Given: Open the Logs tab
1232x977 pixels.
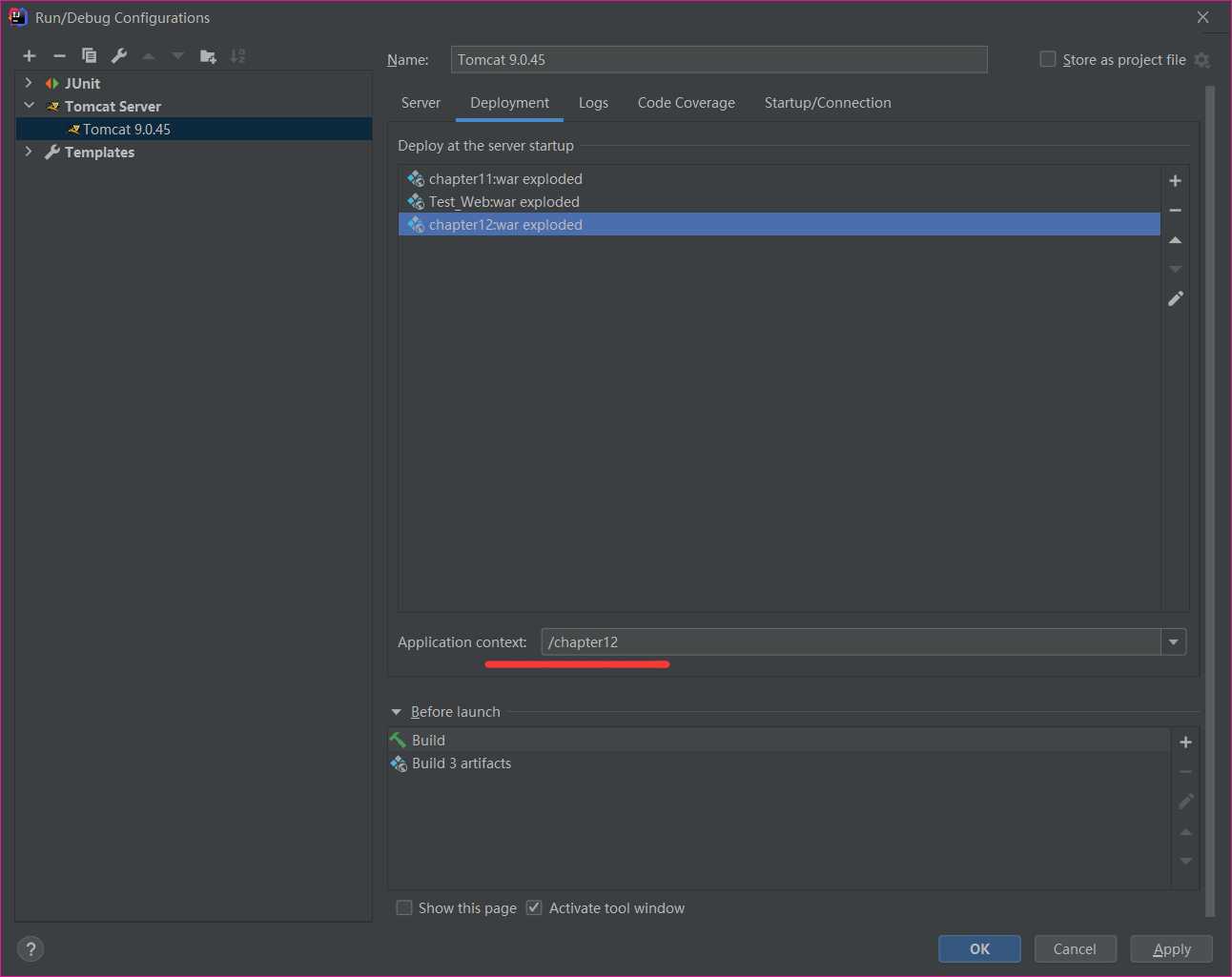Looking at the screenshot, I should pos(593,103).
